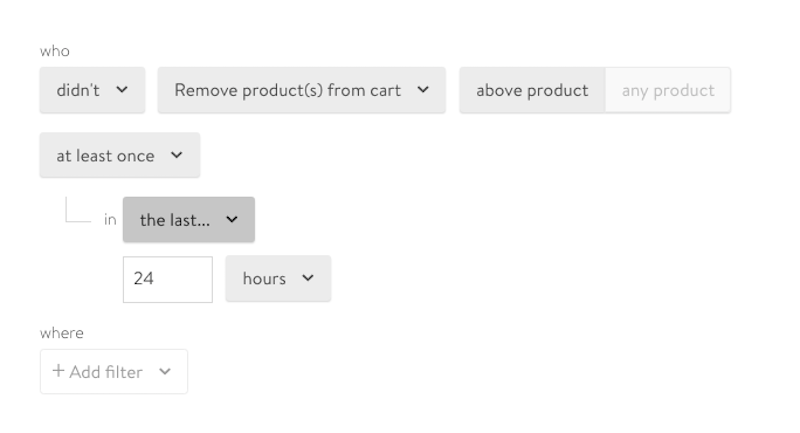Open the "didn't" condition dropdown
The image size is (800, 433).
tap(92, 90)
